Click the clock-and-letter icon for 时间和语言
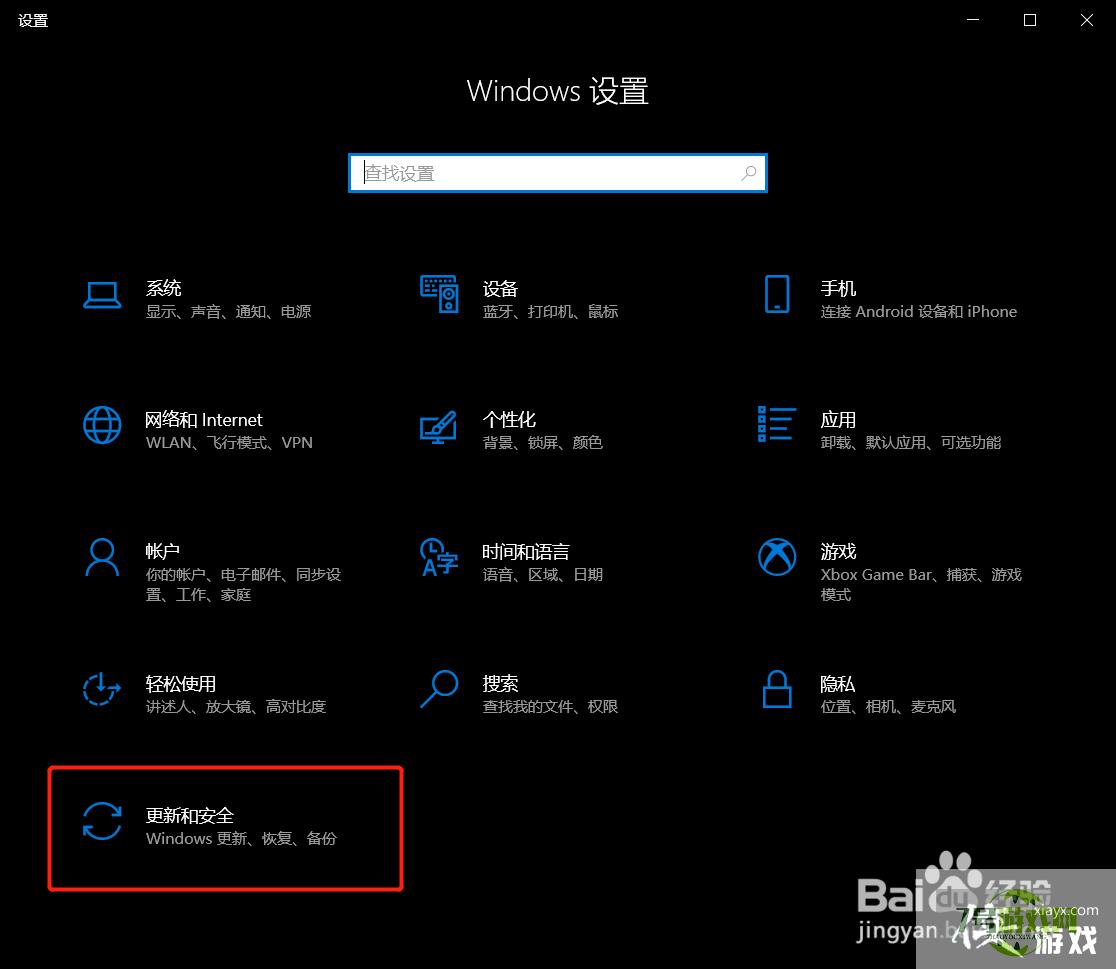Screen dimensions: 1116x969 pyautogui.click(x=438, y=557)
